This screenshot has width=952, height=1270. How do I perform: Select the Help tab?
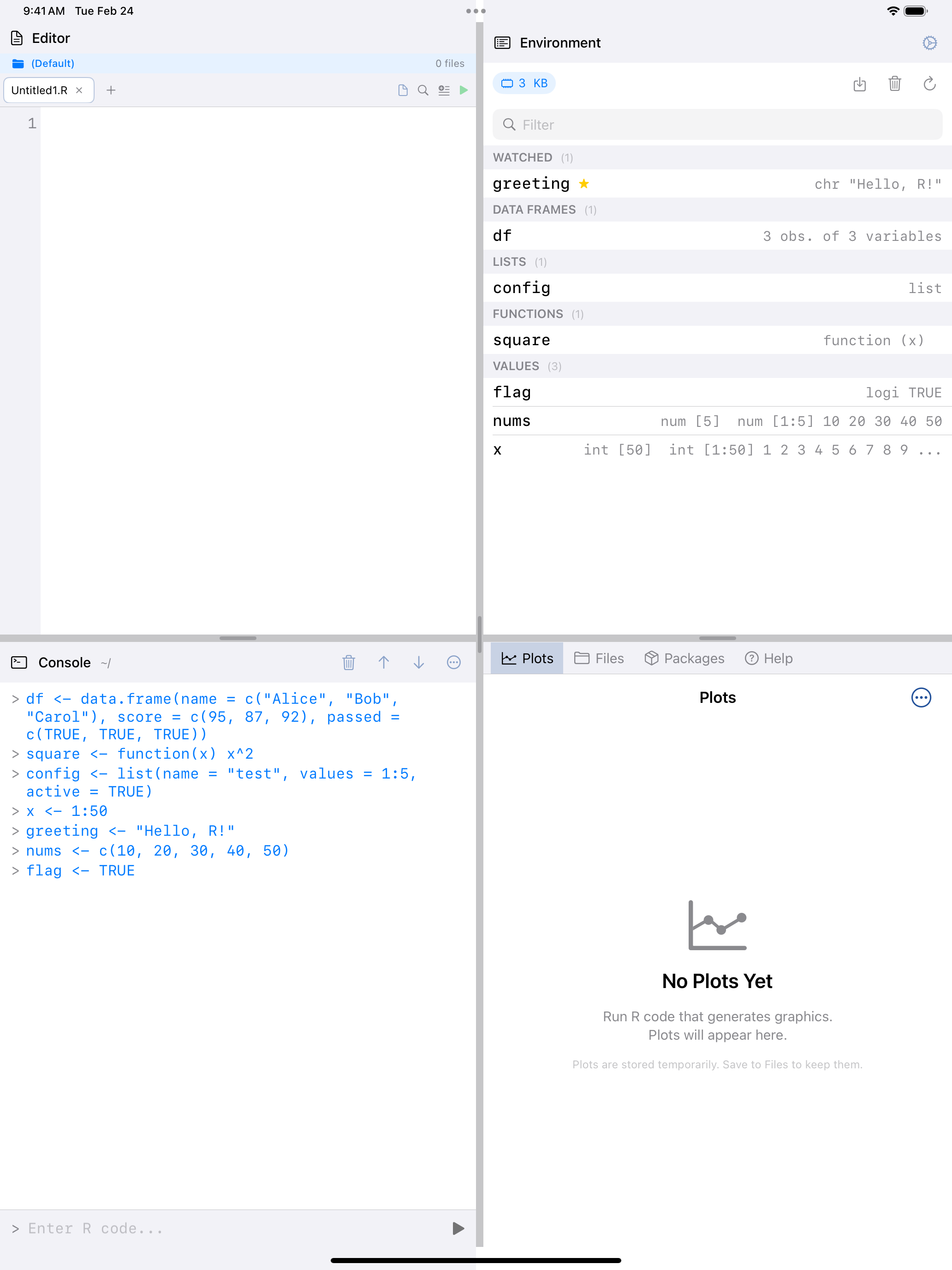point(768,658)
